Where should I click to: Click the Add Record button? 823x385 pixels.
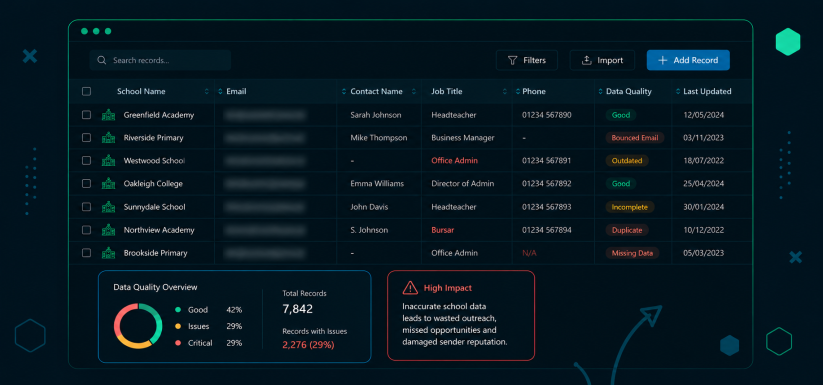click(688, 60)
